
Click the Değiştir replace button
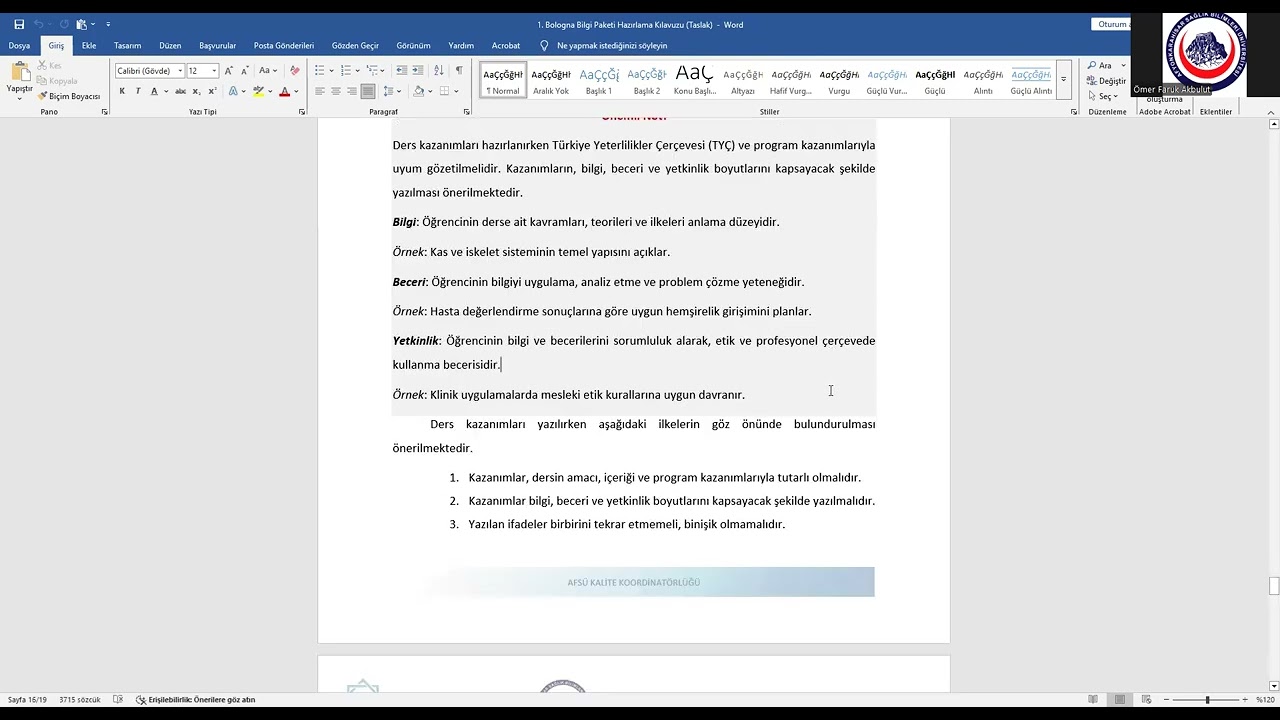click(1106, 81)
